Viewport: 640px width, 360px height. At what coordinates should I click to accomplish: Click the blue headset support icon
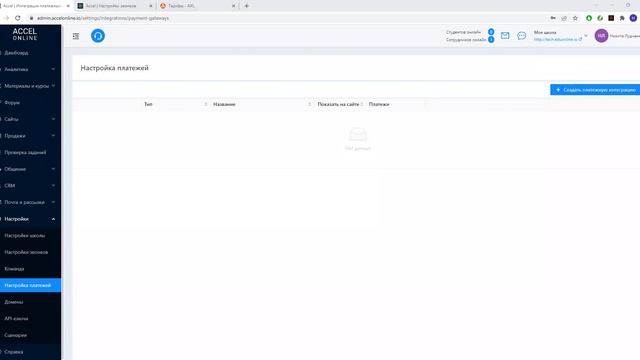pos(98,36)
